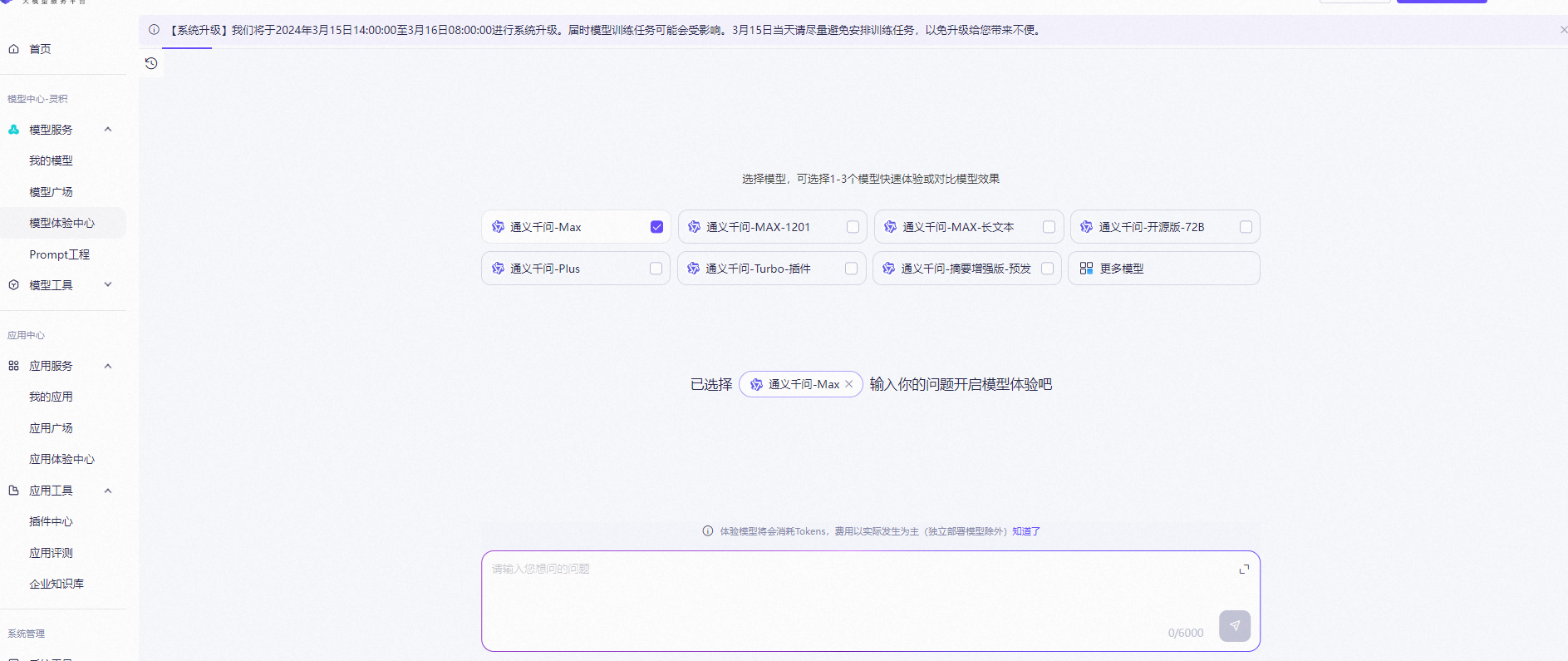
Task: Collapse the 应用工具 menu chevron
Action: coord(108,491)
